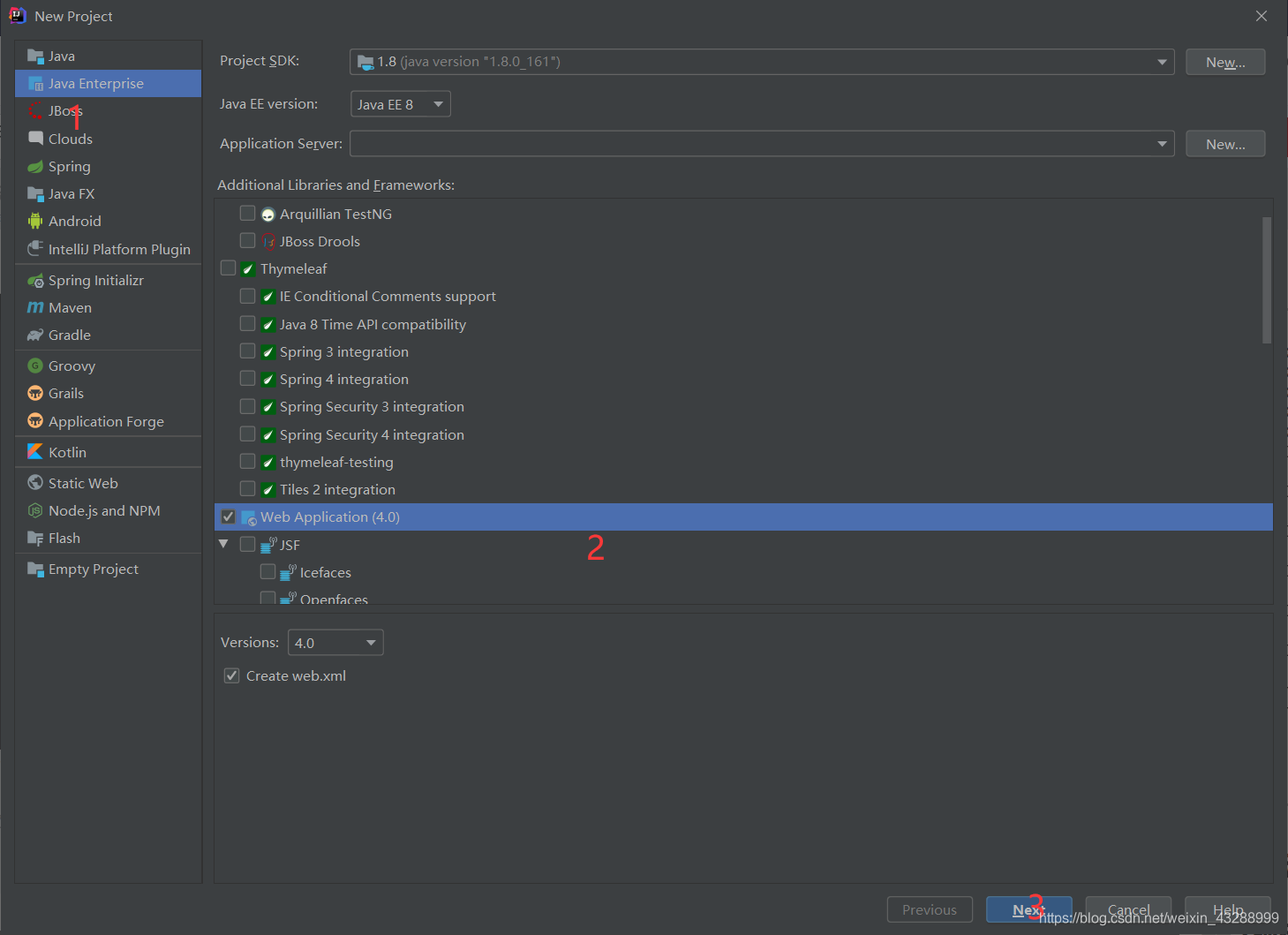
Task: Enable the JSF checkbox
Action: (x=247, y=545)
